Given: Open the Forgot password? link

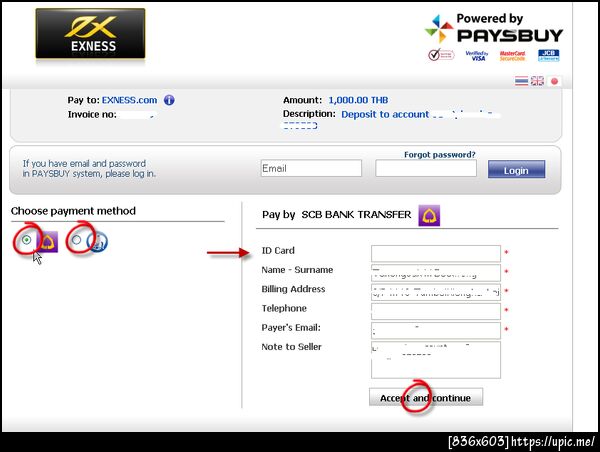Looking at the screenshot, I should (x=440, y=155).
